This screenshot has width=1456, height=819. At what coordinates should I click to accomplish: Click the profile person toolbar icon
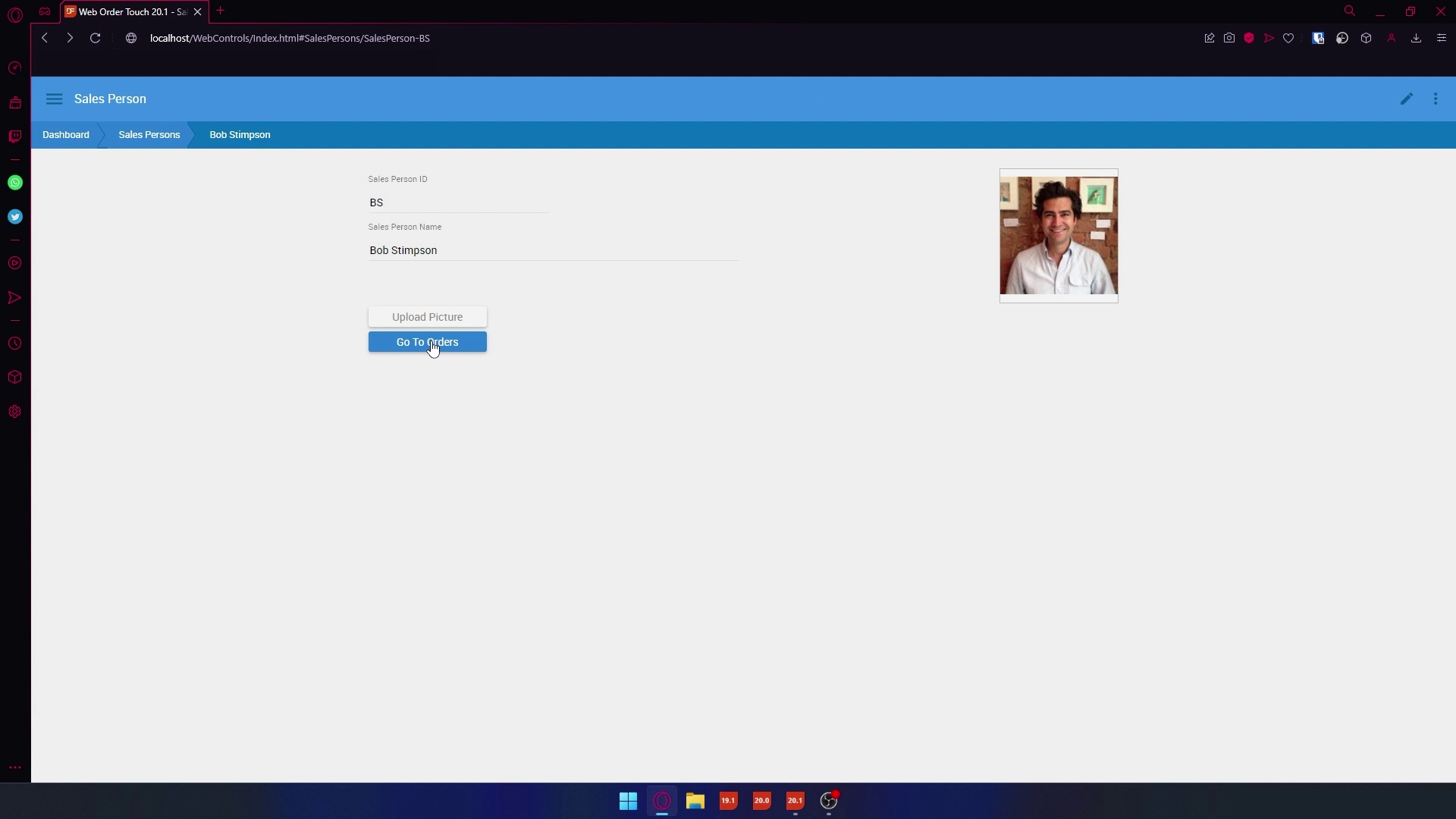1392,38
